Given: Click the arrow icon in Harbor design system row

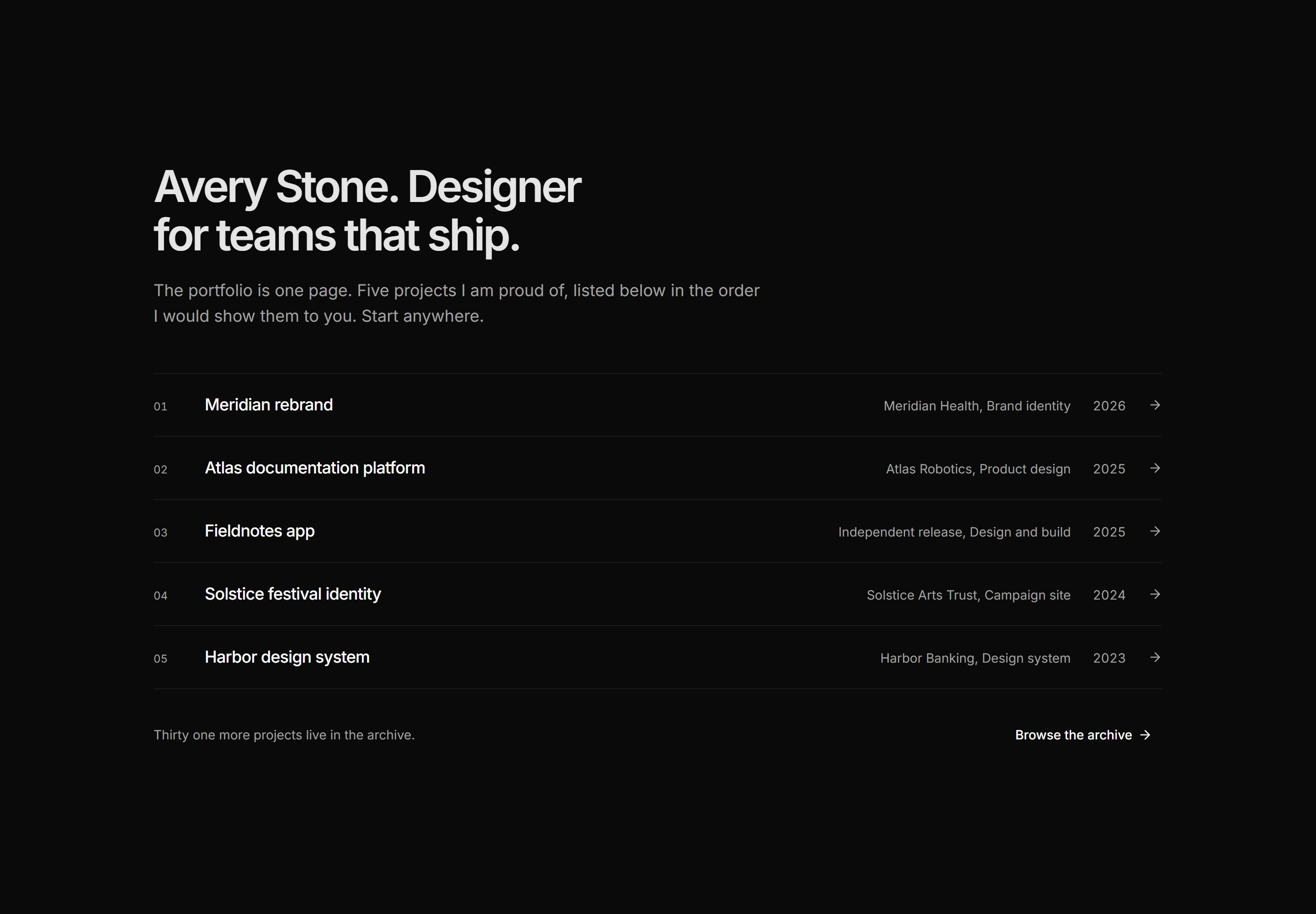Looking at the screenshot, I should pyautogui.click(x=1155, y=657).
